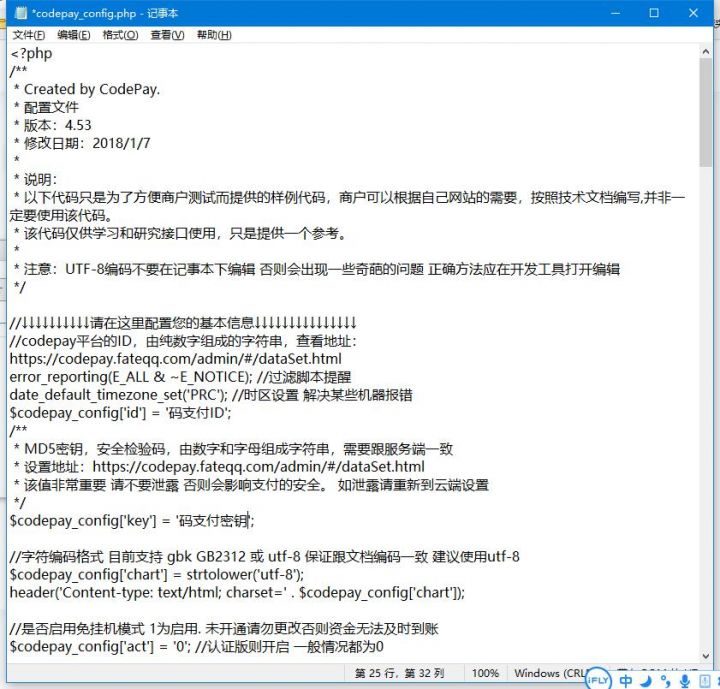Click the moon icon on iFLY toolbar
Screen dimensions: 720x689
(646, 680)
